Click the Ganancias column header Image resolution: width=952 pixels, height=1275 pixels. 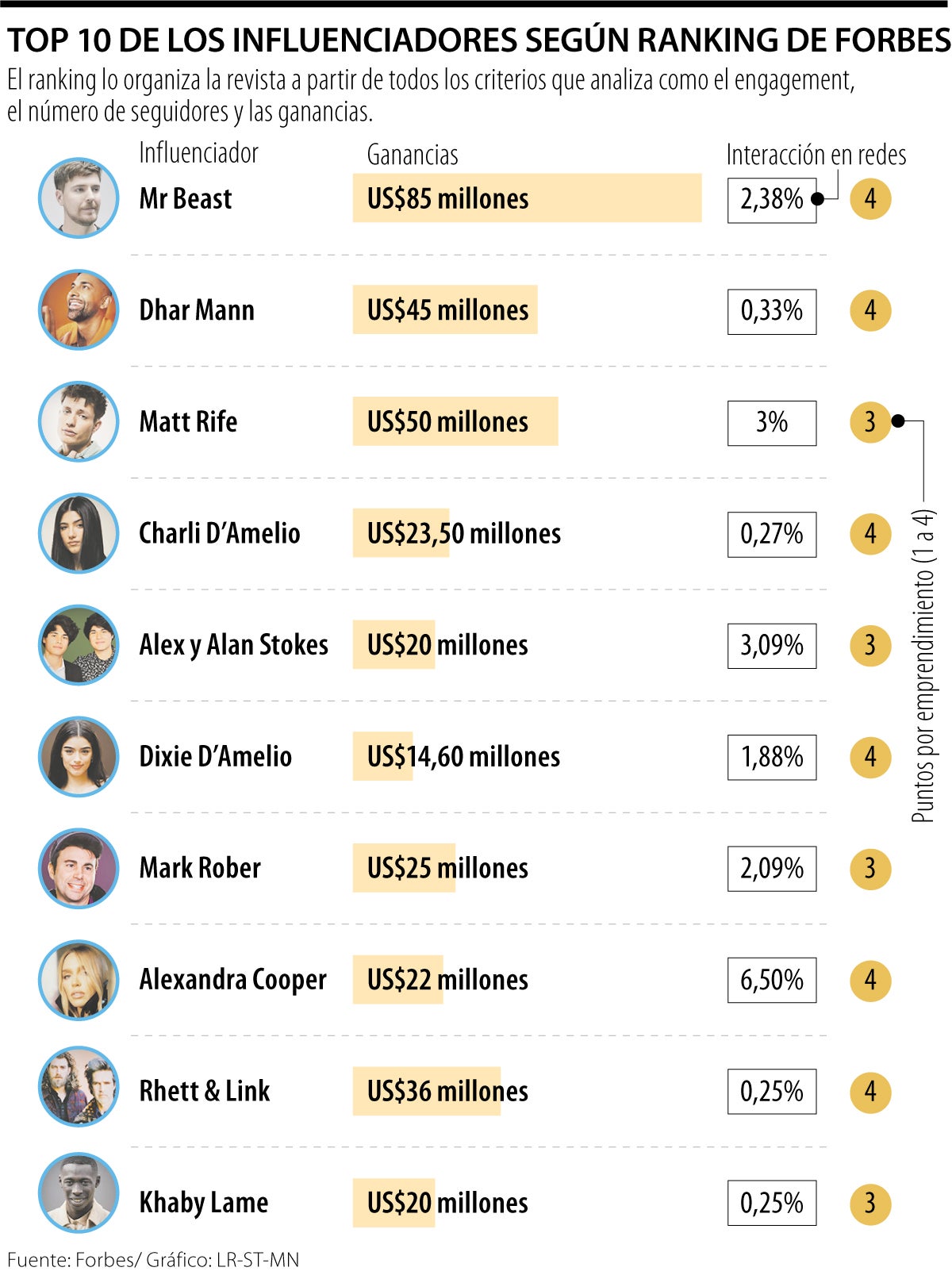[x=413, y=155]
